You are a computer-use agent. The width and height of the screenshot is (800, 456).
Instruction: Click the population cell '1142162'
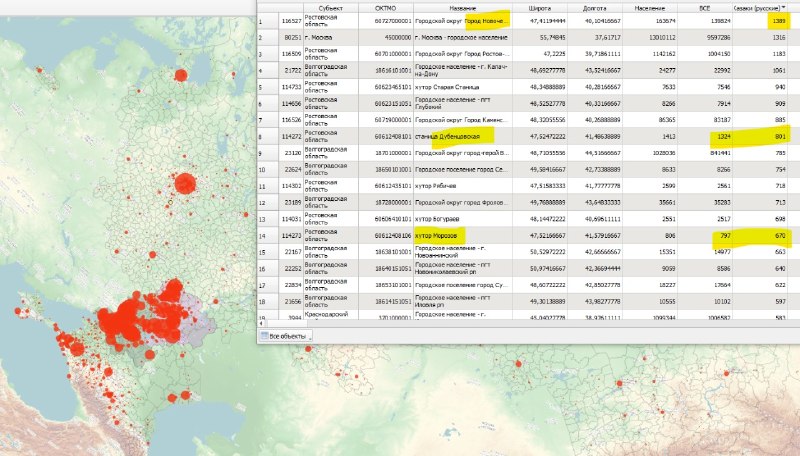pos(650,54)
